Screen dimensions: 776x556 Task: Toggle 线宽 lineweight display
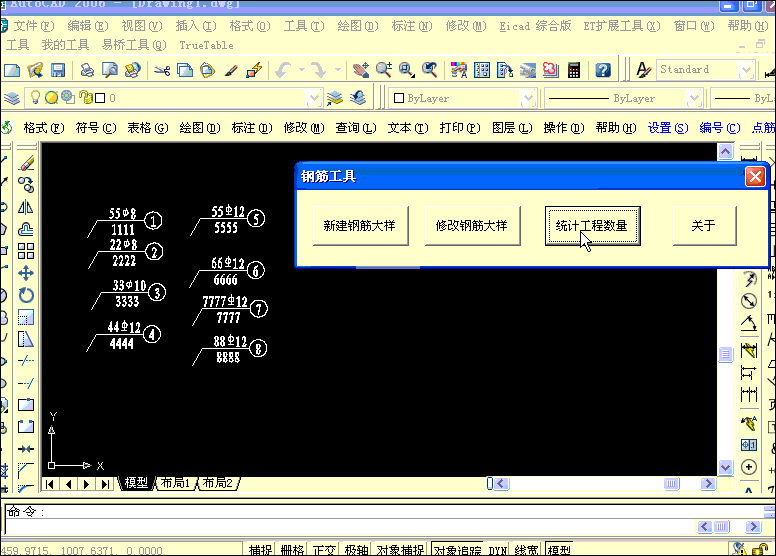pos(527,550)
